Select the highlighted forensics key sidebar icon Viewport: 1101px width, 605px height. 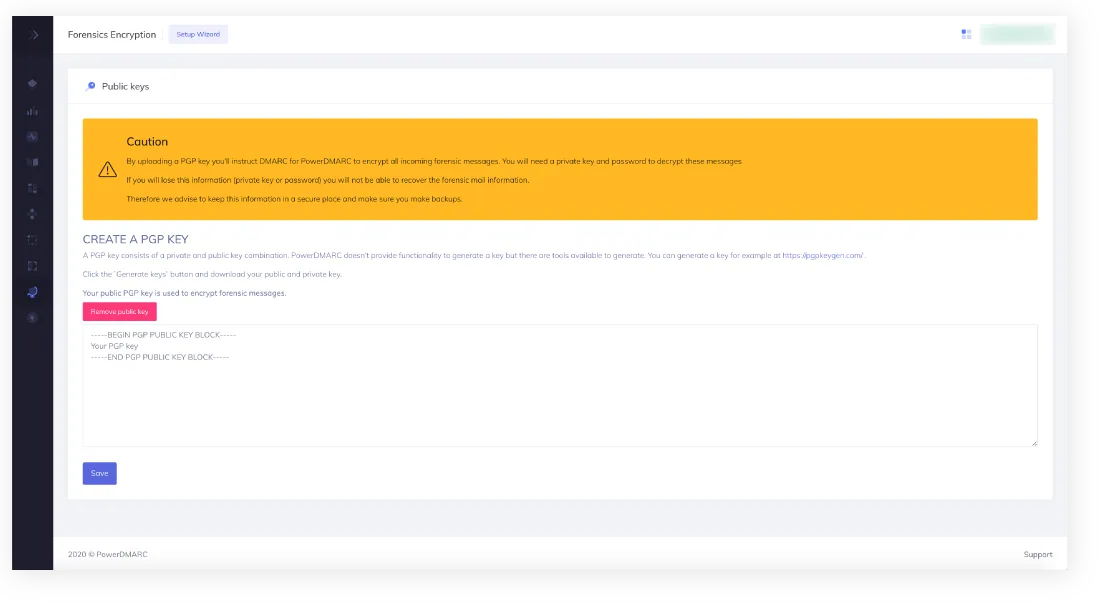pos(32,292)
